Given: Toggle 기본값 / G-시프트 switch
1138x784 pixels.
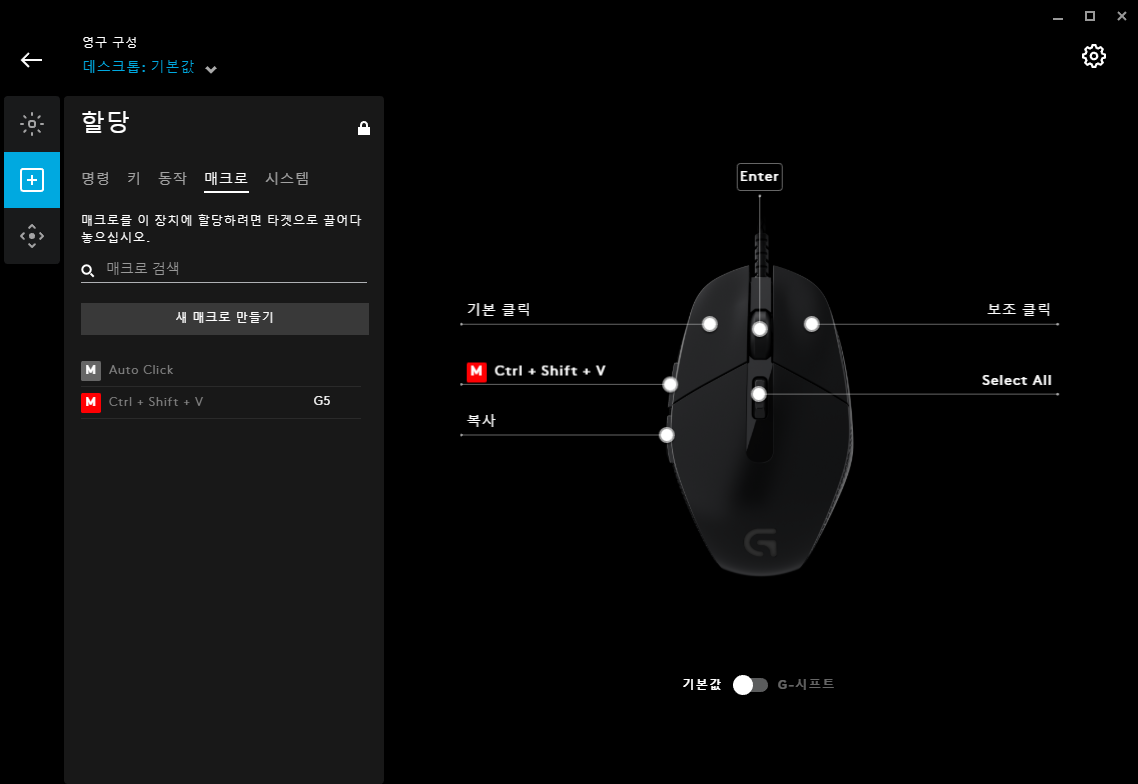Looking at the screenshot, I should [x=750, y=685].
